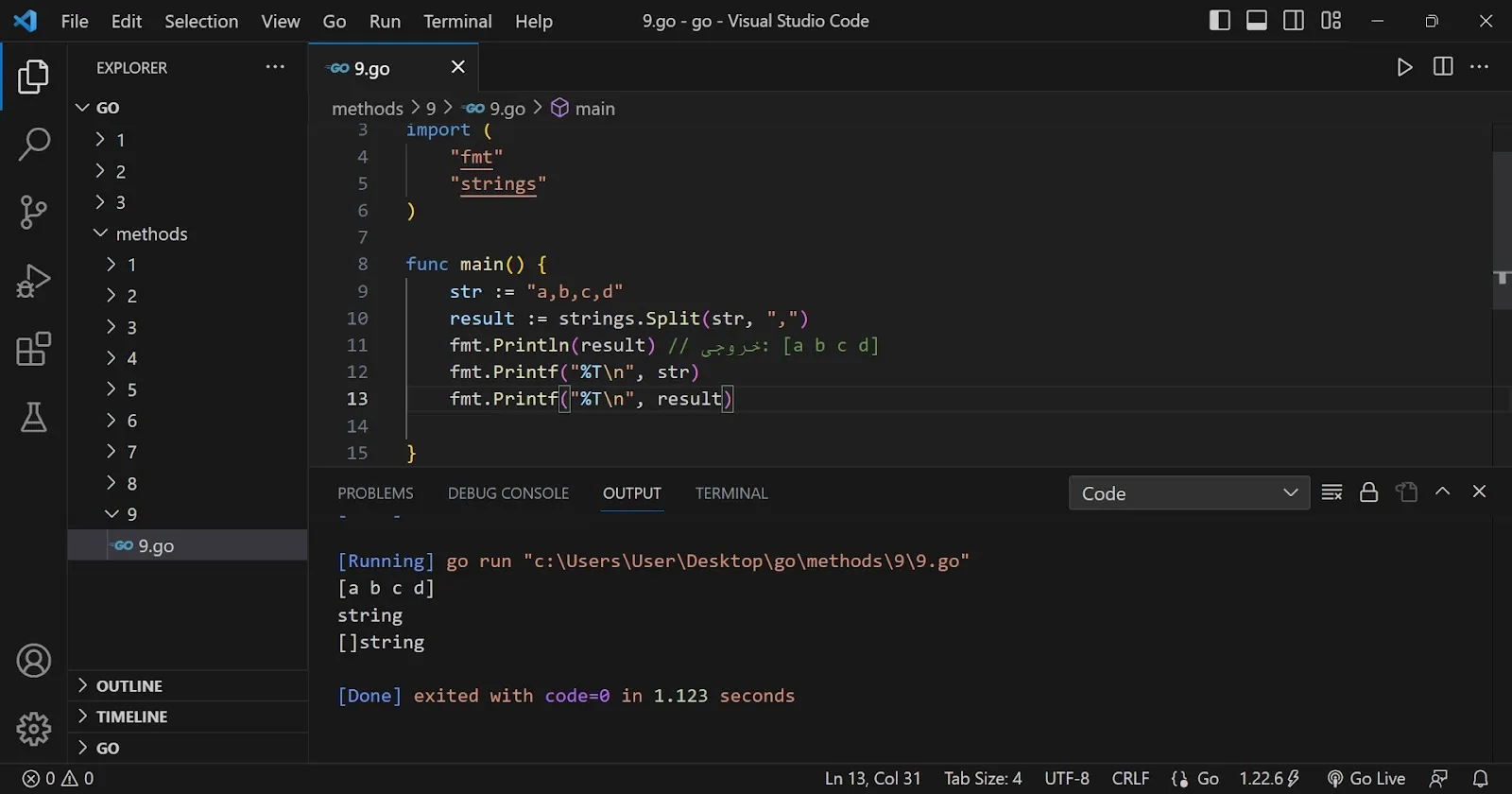Split the editor right
Image resolution: width=1512 pixels, height=794 pixels.
tap(1443, 67)
